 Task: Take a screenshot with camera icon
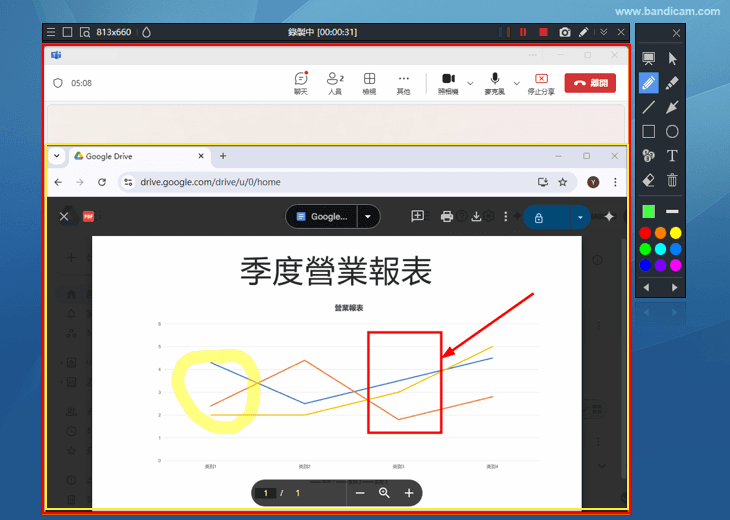(565, 32)
